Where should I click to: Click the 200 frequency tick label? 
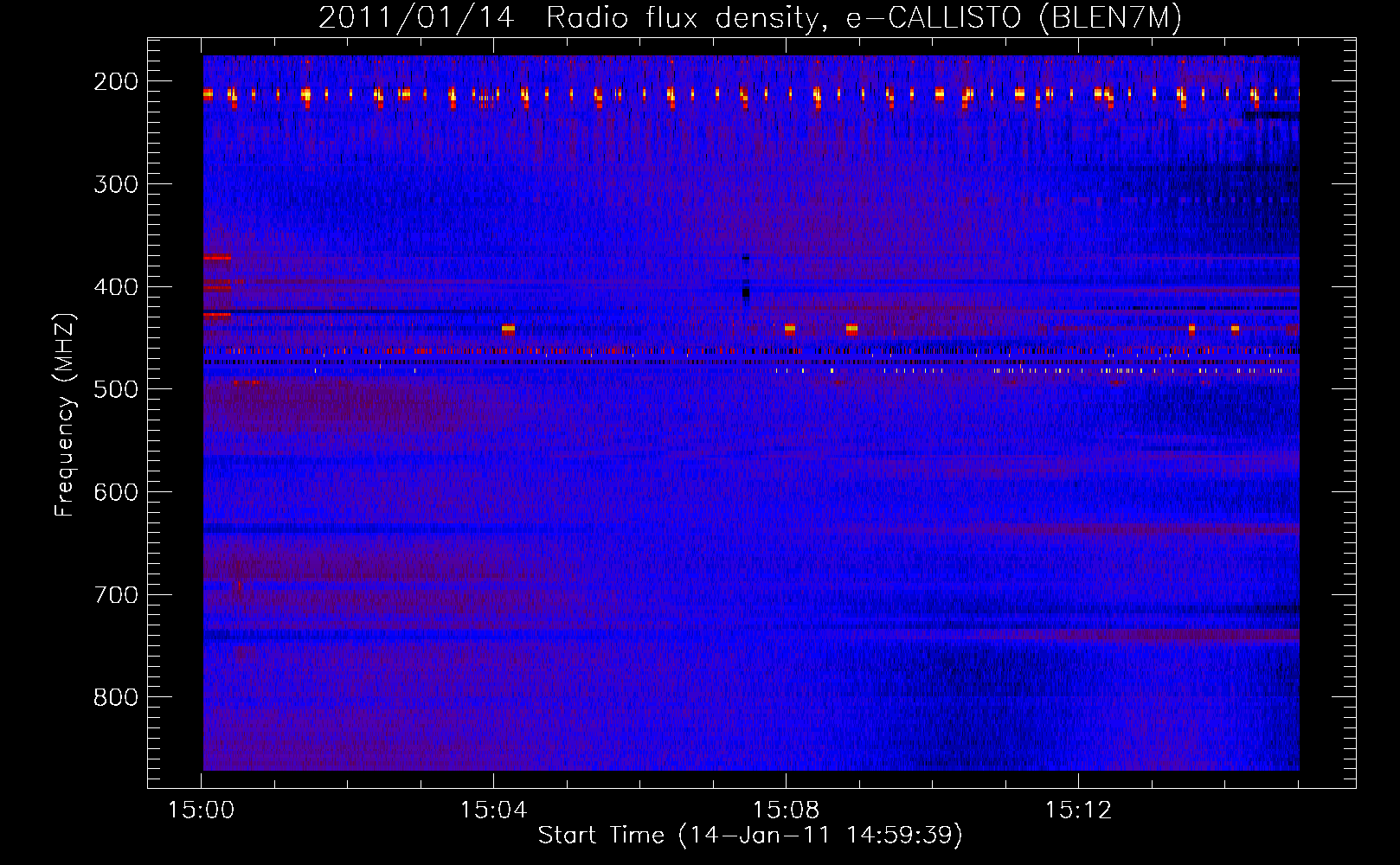[116, 81]
